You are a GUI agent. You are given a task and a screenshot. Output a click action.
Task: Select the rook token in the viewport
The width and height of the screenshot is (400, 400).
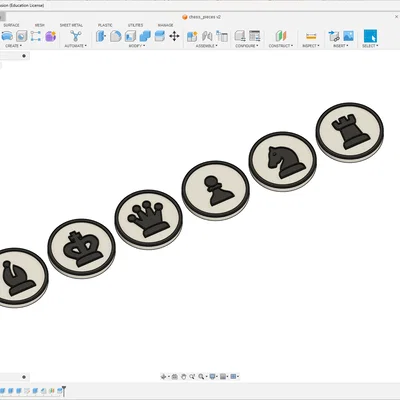[350, 132]
